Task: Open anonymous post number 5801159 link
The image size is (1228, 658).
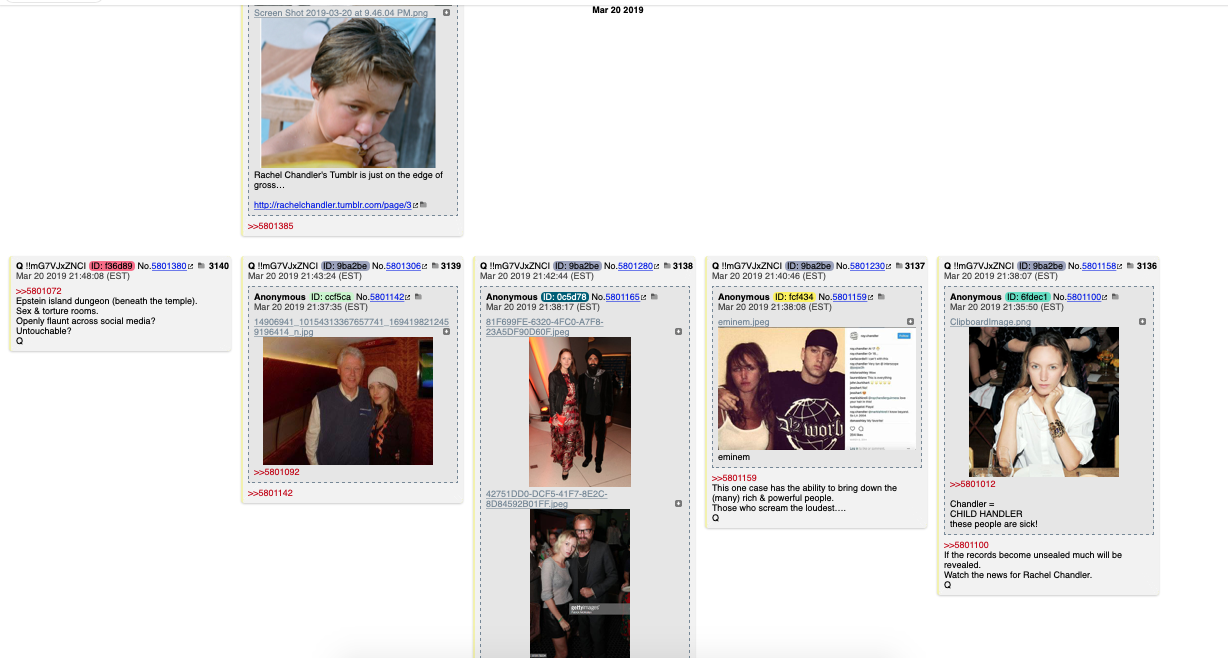Action: tap(852, 297)
